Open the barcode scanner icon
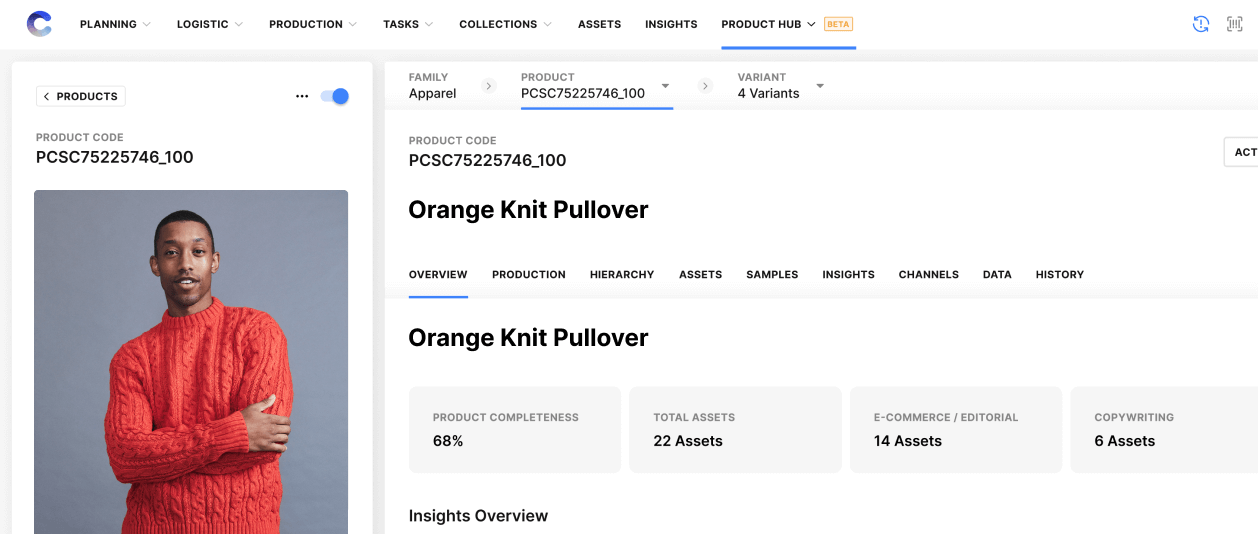Image resolution: width=1258 pixels, height=534 pixels. 1234,24
